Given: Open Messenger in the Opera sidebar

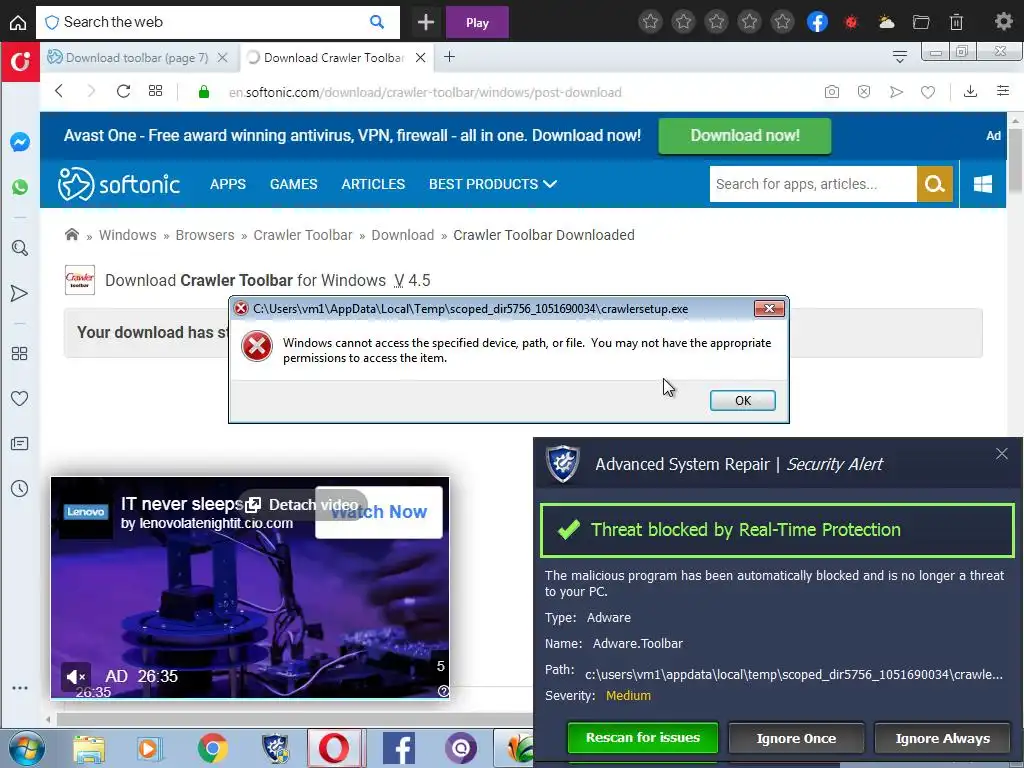Looking at the screenshot, I should click(x=20, y=142).
